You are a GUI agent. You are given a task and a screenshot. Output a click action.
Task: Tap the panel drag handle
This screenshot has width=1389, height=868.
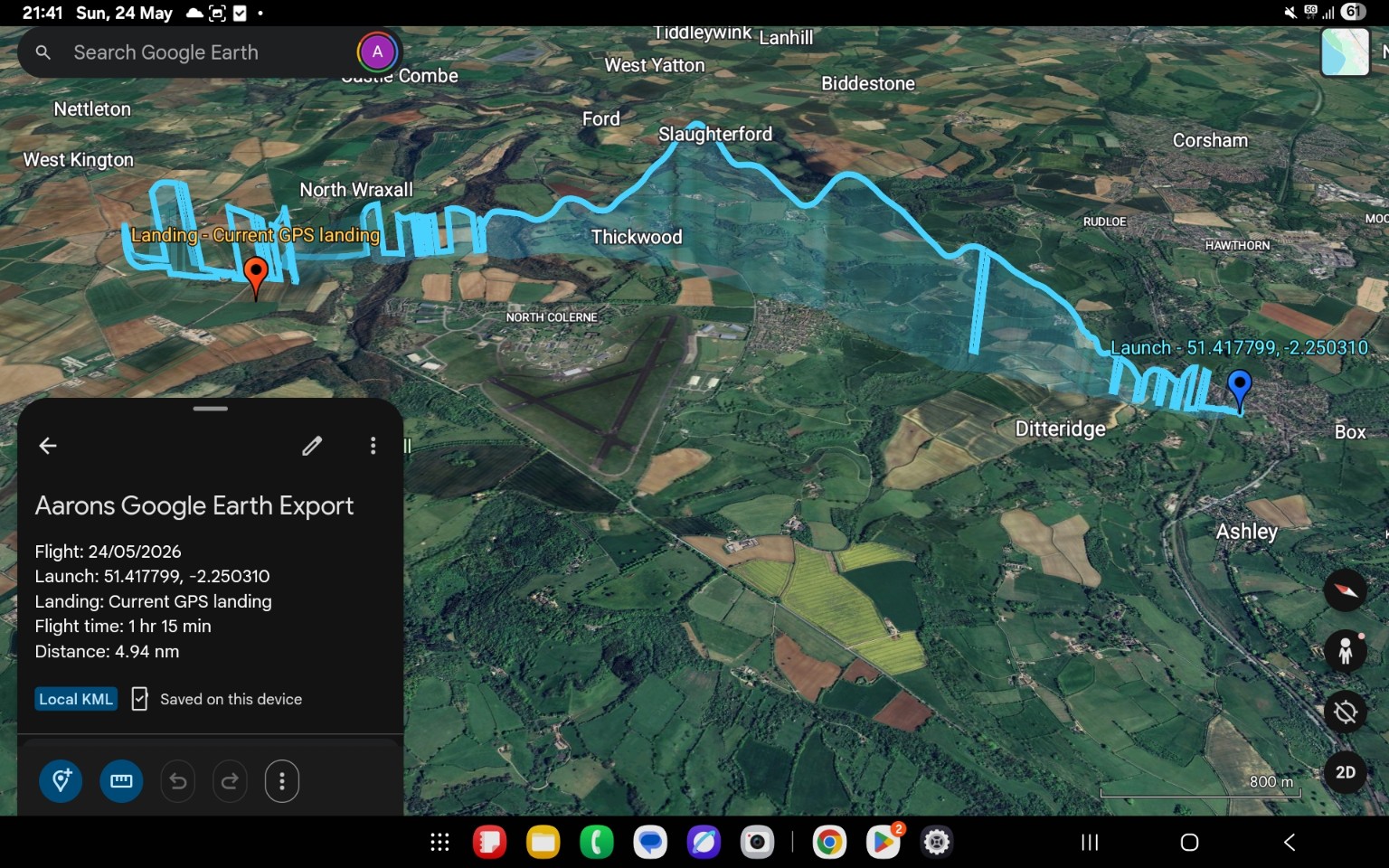[x=210, y=409]
